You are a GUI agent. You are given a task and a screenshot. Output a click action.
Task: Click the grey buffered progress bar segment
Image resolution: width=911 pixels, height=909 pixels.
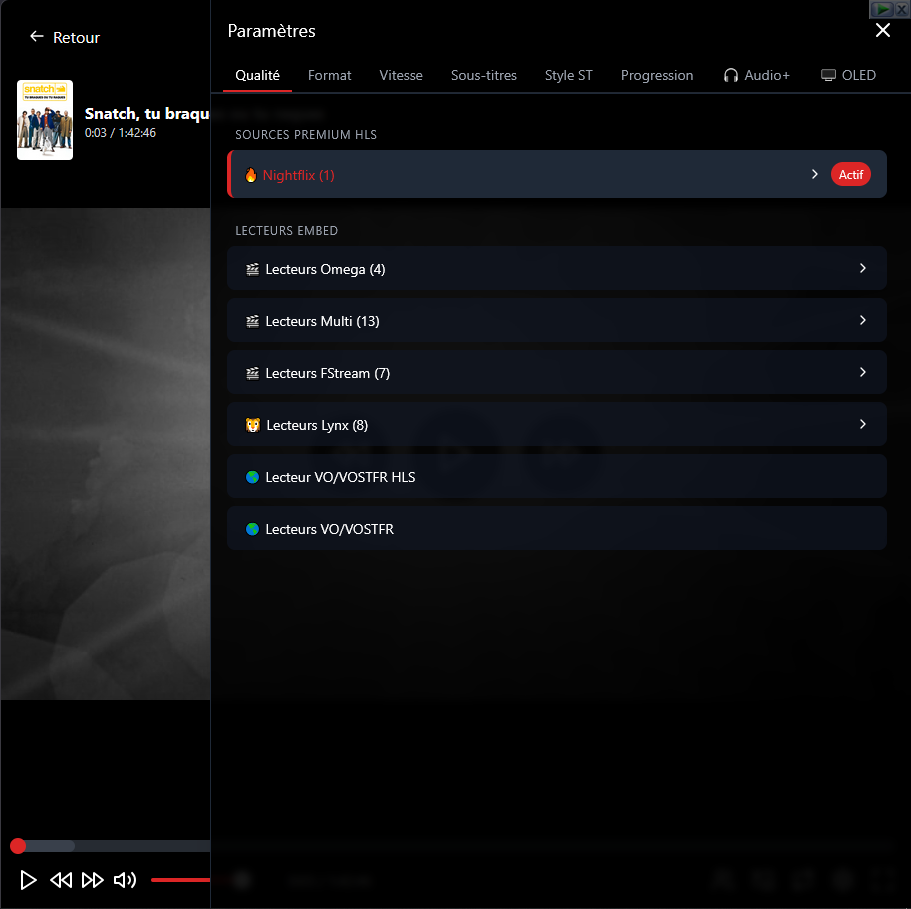(x=51, y=846)
